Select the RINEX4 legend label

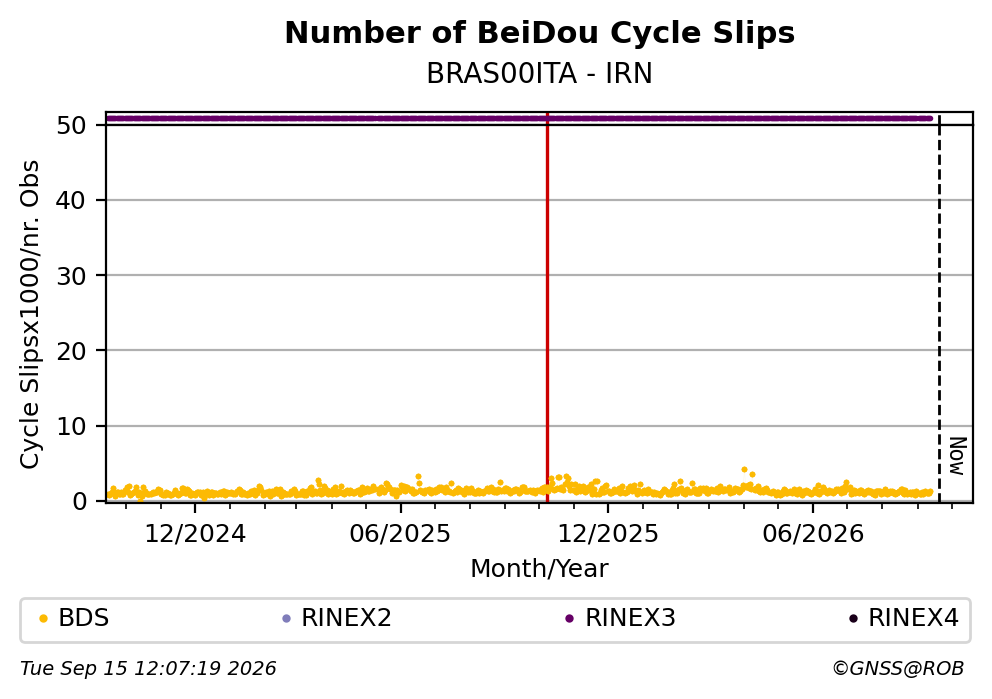914,618
